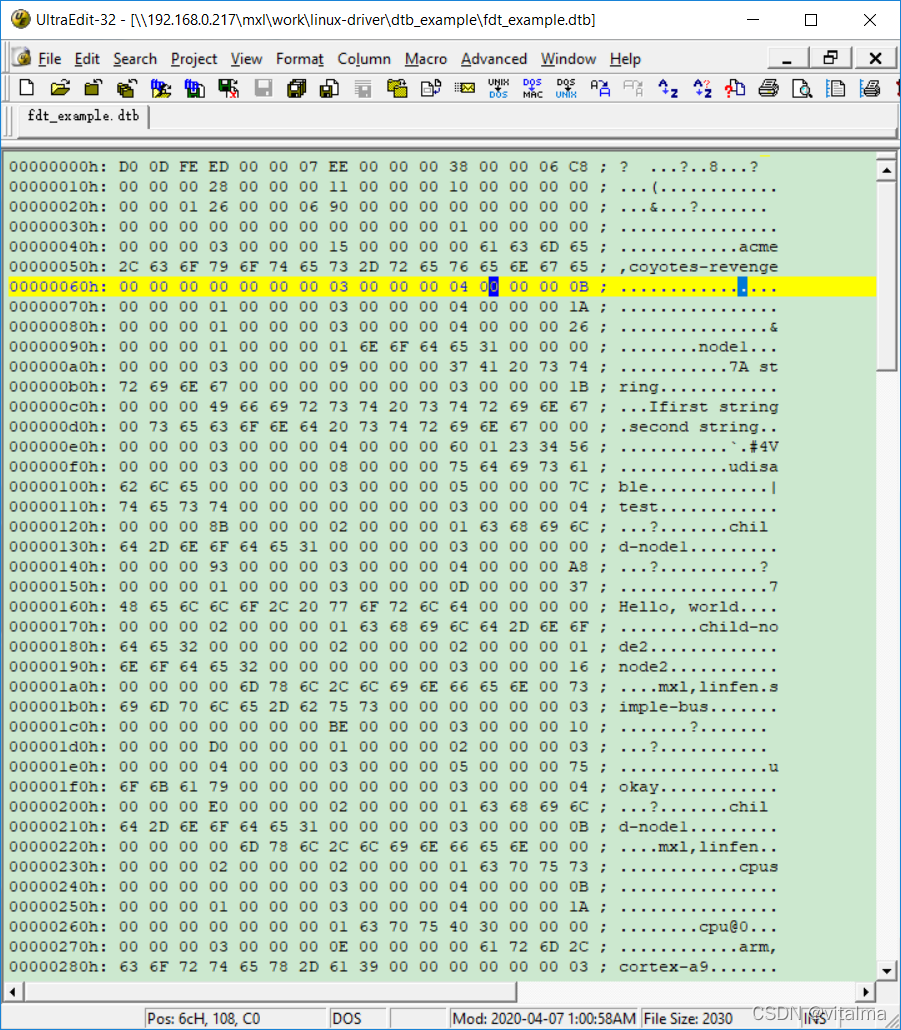Print the document with the printer icon
The width and height of the screenshot is (901, 1030).
(x=768, y=87)
